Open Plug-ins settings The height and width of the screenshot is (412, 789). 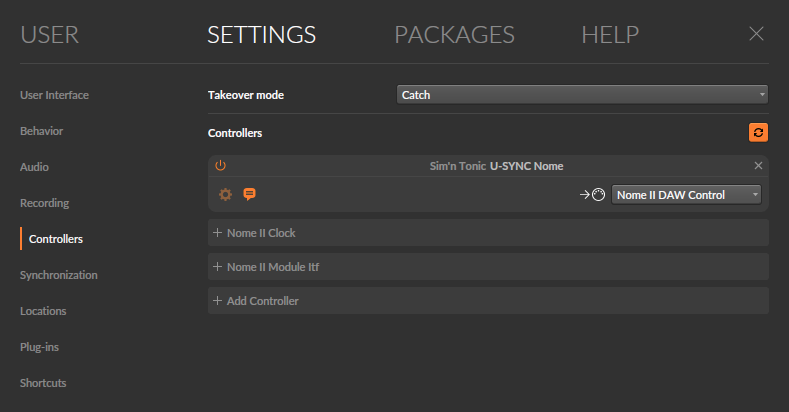39,347
